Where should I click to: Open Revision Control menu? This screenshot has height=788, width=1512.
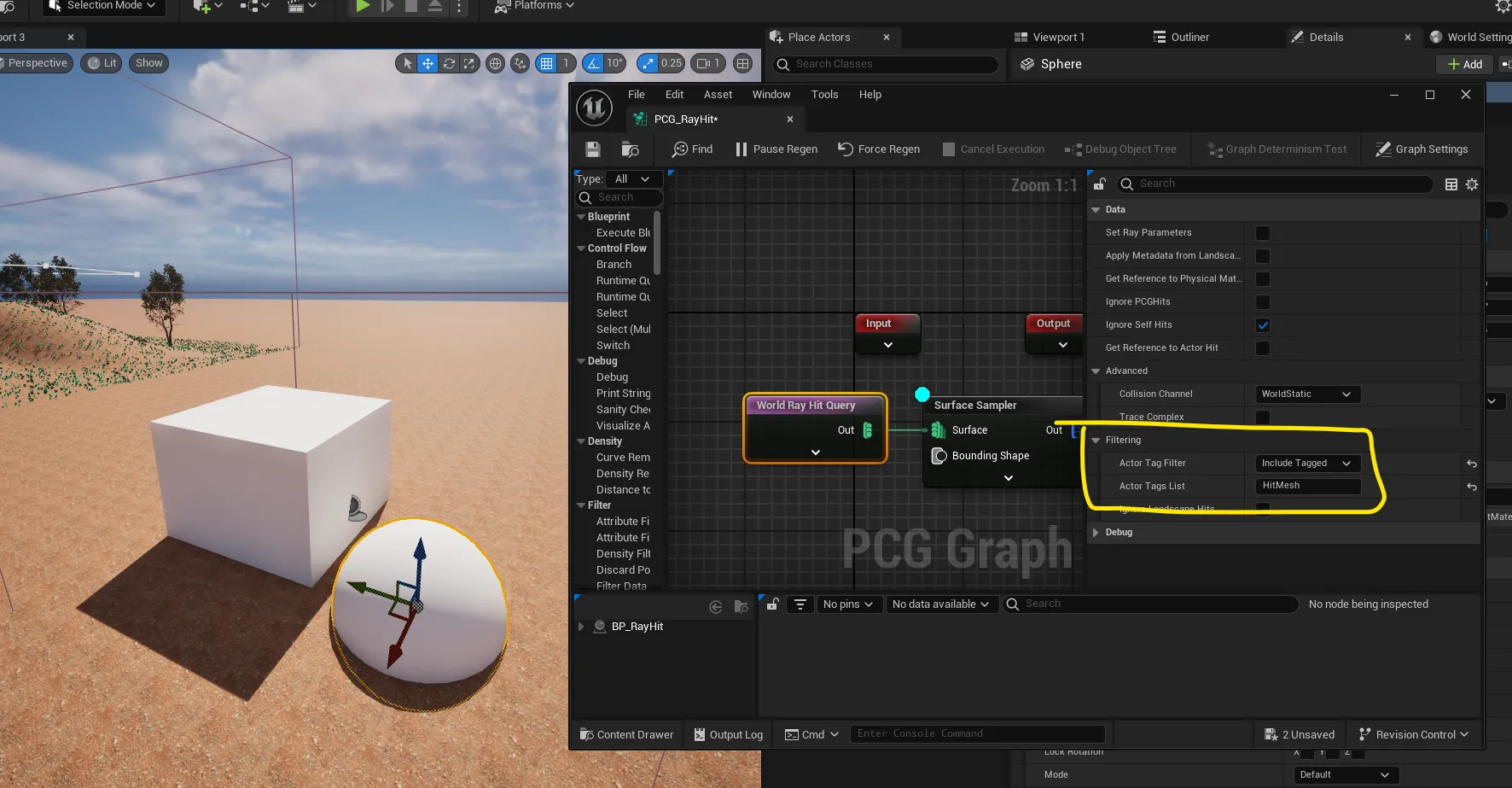click(x=1414, y=735)
